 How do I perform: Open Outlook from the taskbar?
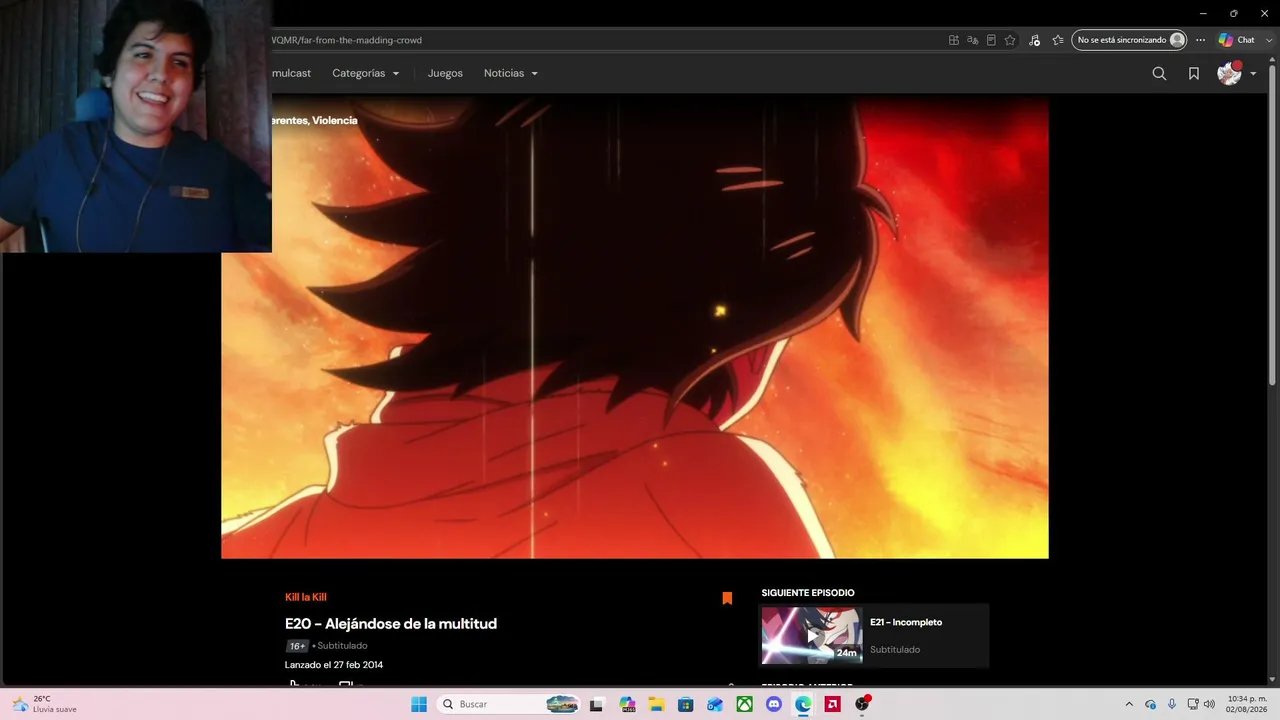click(x=715, y=704)
